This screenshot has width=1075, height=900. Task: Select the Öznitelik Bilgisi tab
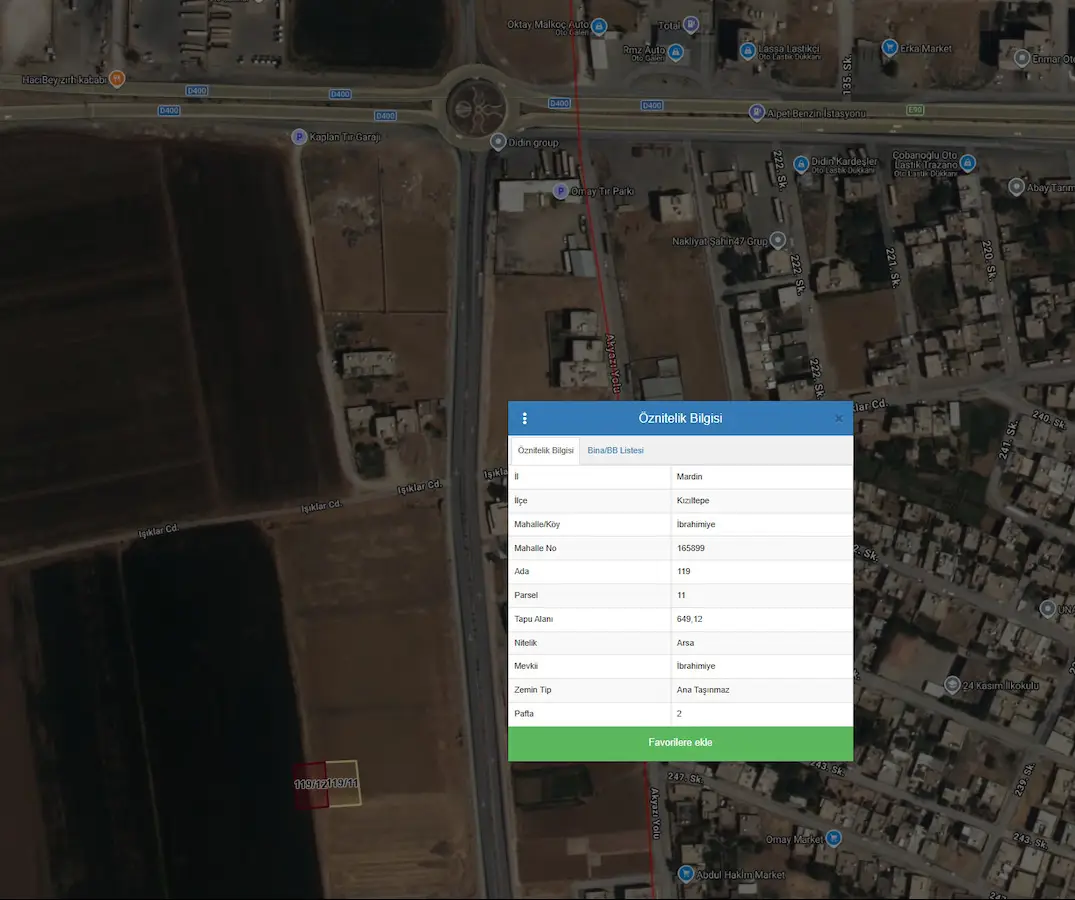(x=546, y=450)
